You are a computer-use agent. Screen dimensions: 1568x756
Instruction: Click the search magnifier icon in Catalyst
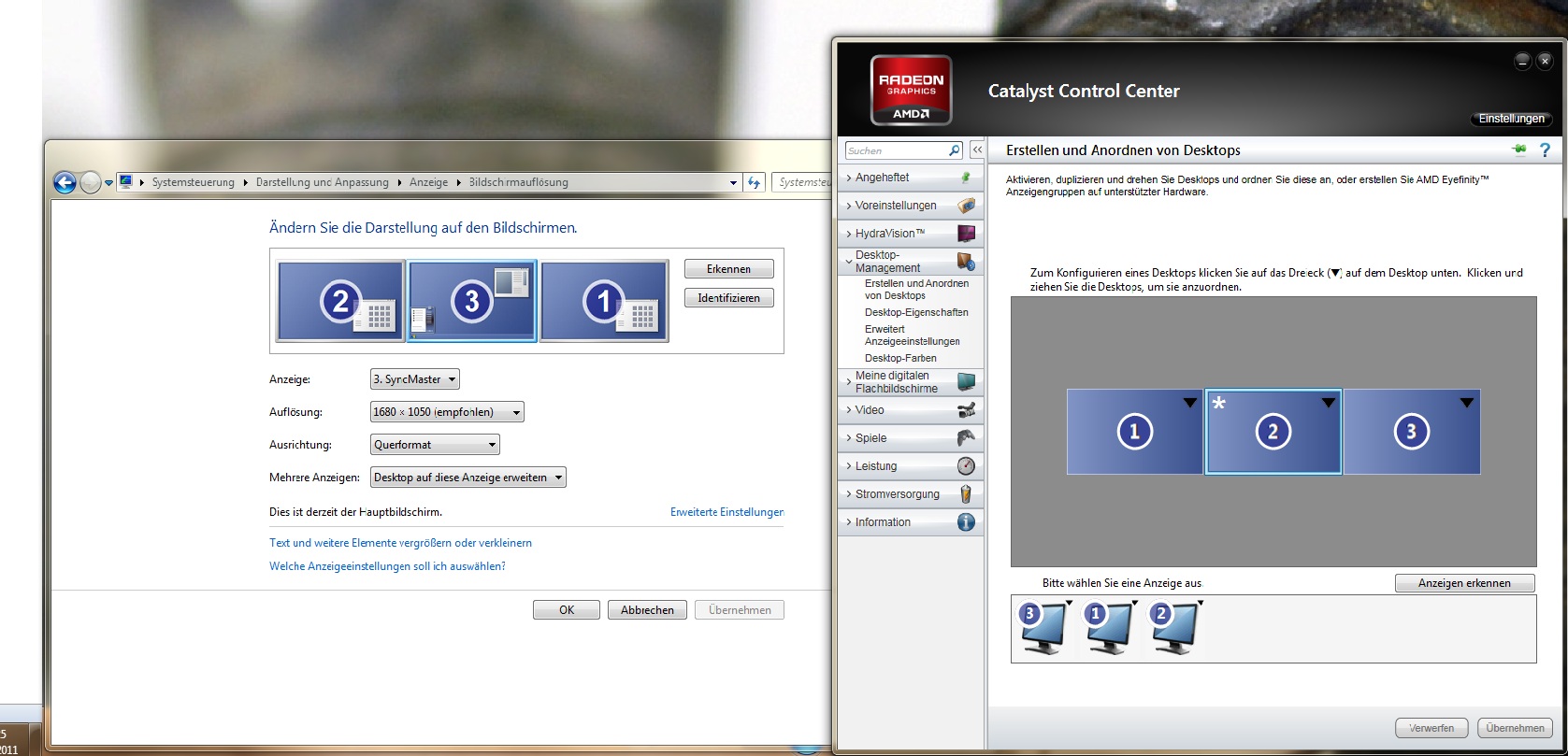tap(954, 150)
